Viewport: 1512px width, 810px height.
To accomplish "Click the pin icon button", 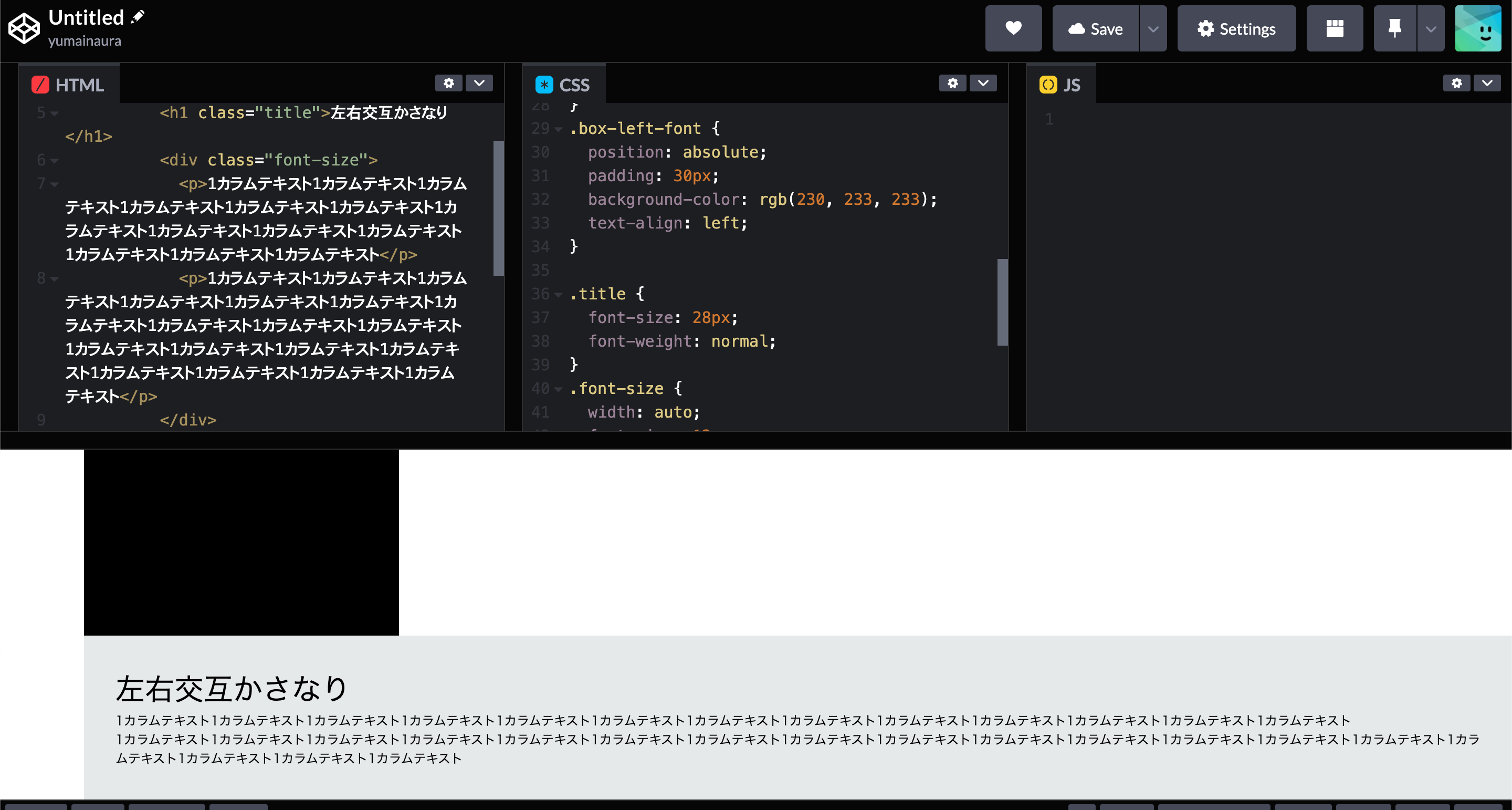I will (1394, 28).
